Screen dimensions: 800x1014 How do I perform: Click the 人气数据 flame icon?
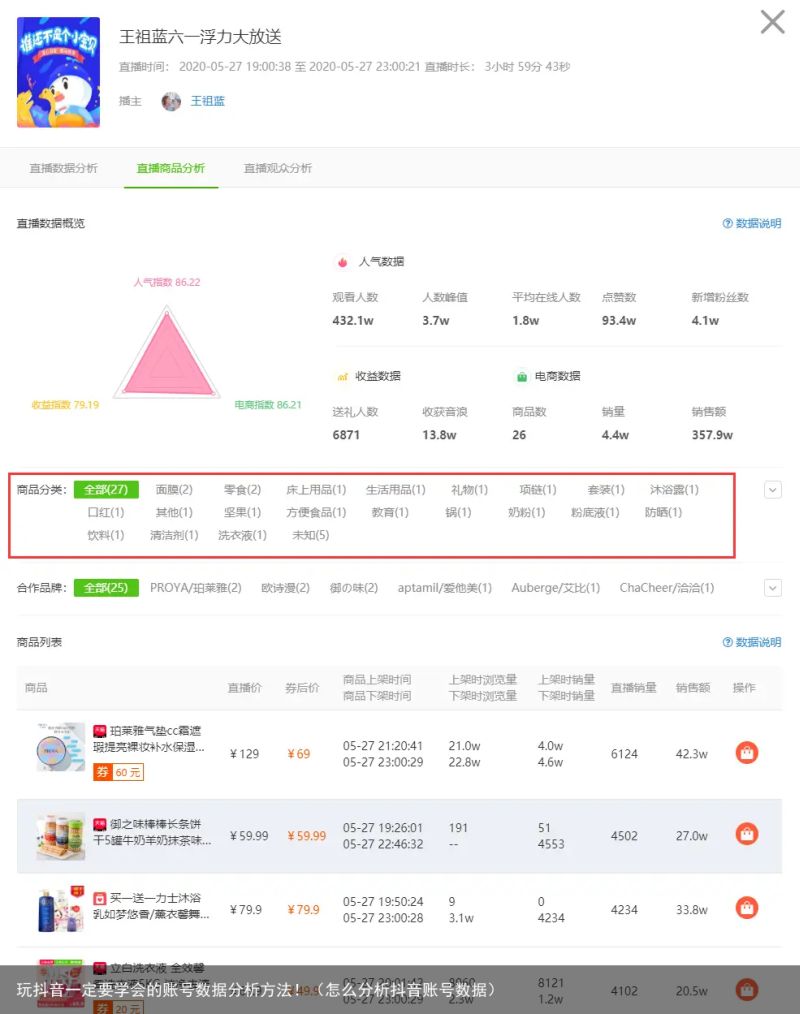click(x=342, y=262)
